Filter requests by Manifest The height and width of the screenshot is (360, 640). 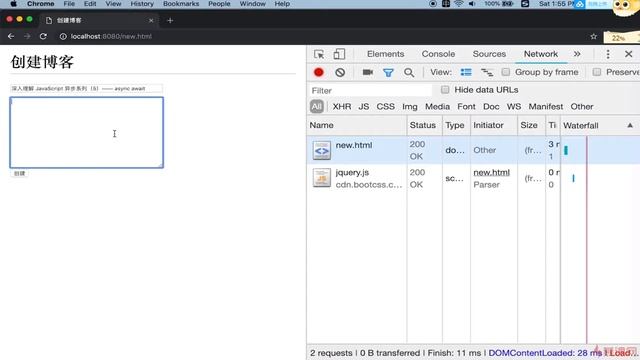point(546,107)
